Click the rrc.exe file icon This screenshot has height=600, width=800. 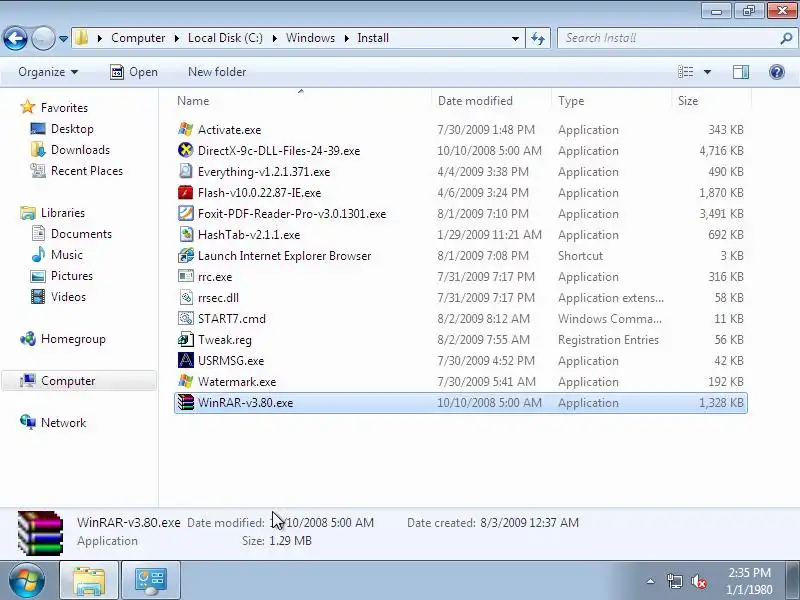[x=186, y=276]
